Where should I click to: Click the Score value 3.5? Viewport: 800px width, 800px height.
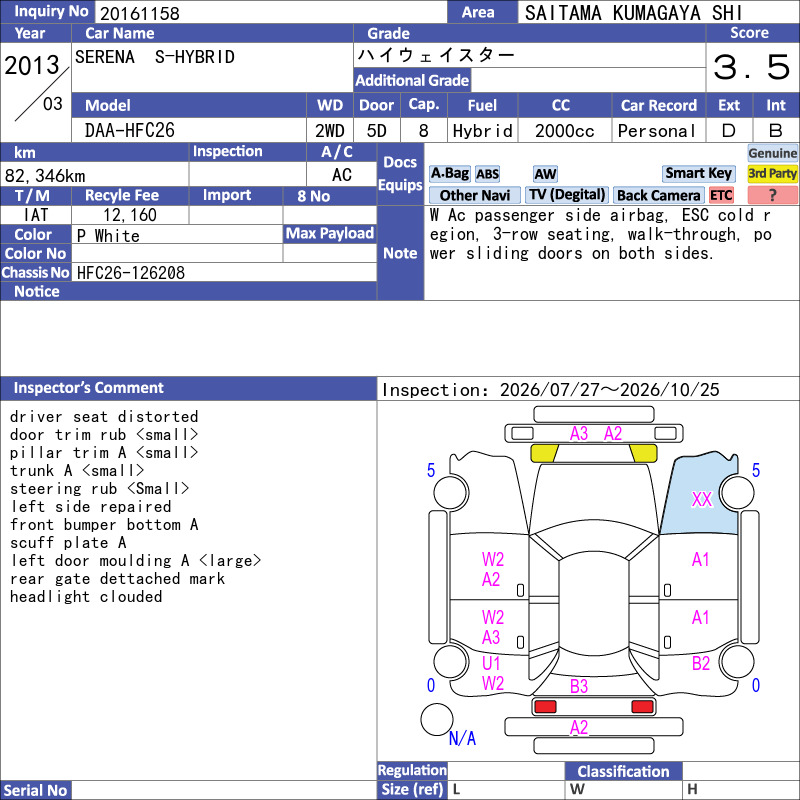(752, 67)
